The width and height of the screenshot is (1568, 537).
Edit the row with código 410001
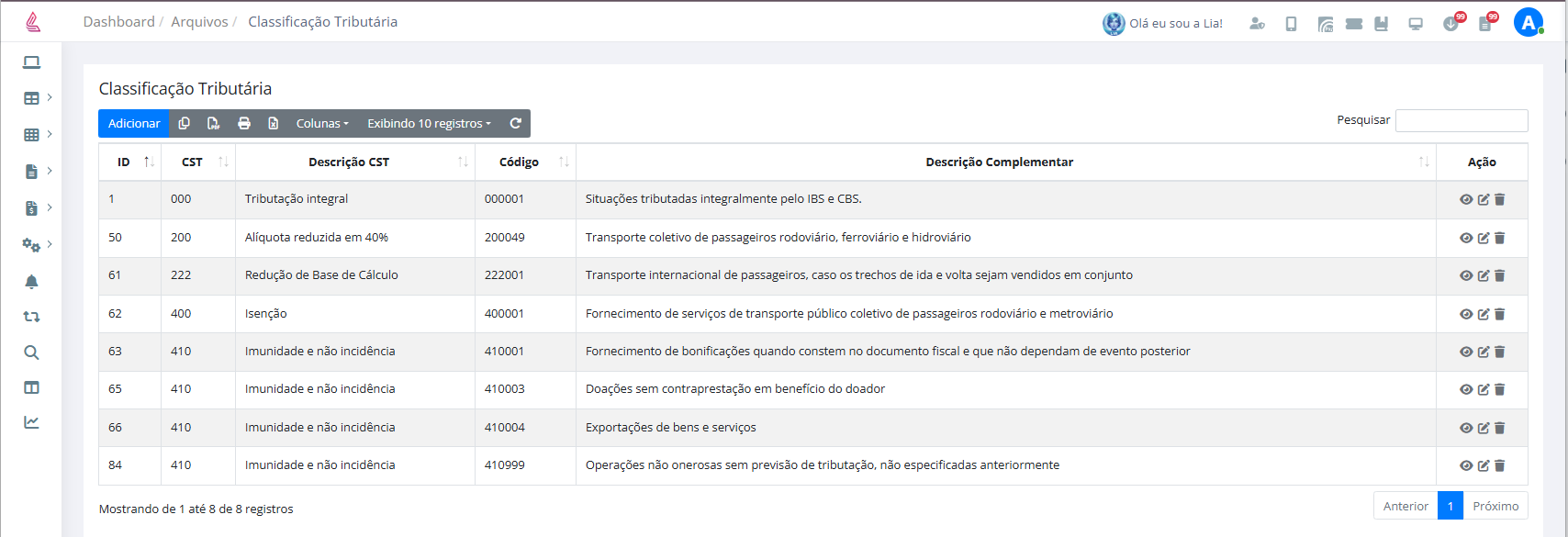coord(1483,352)
